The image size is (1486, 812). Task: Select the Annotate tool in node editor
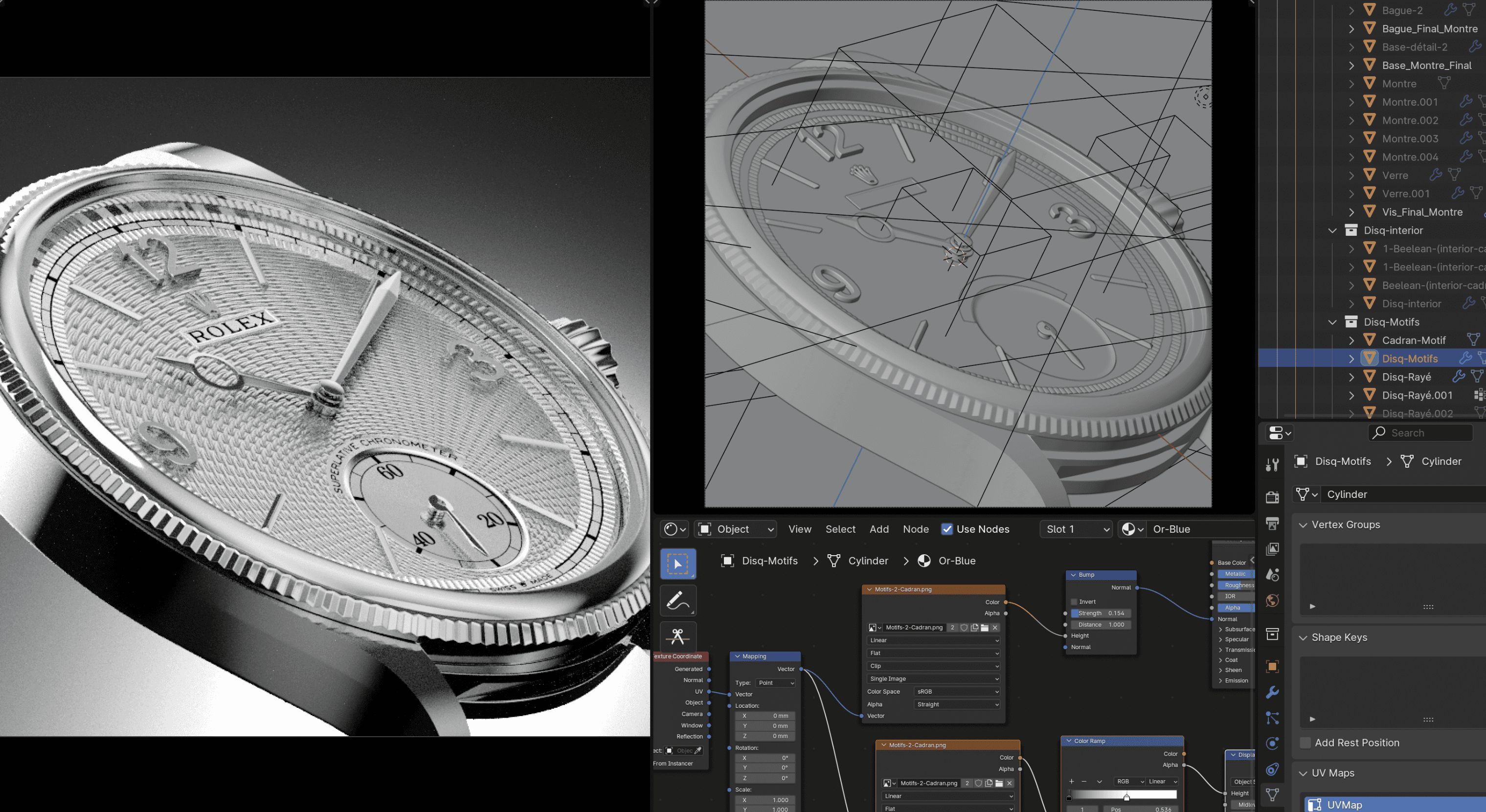[x=678, y=601]
